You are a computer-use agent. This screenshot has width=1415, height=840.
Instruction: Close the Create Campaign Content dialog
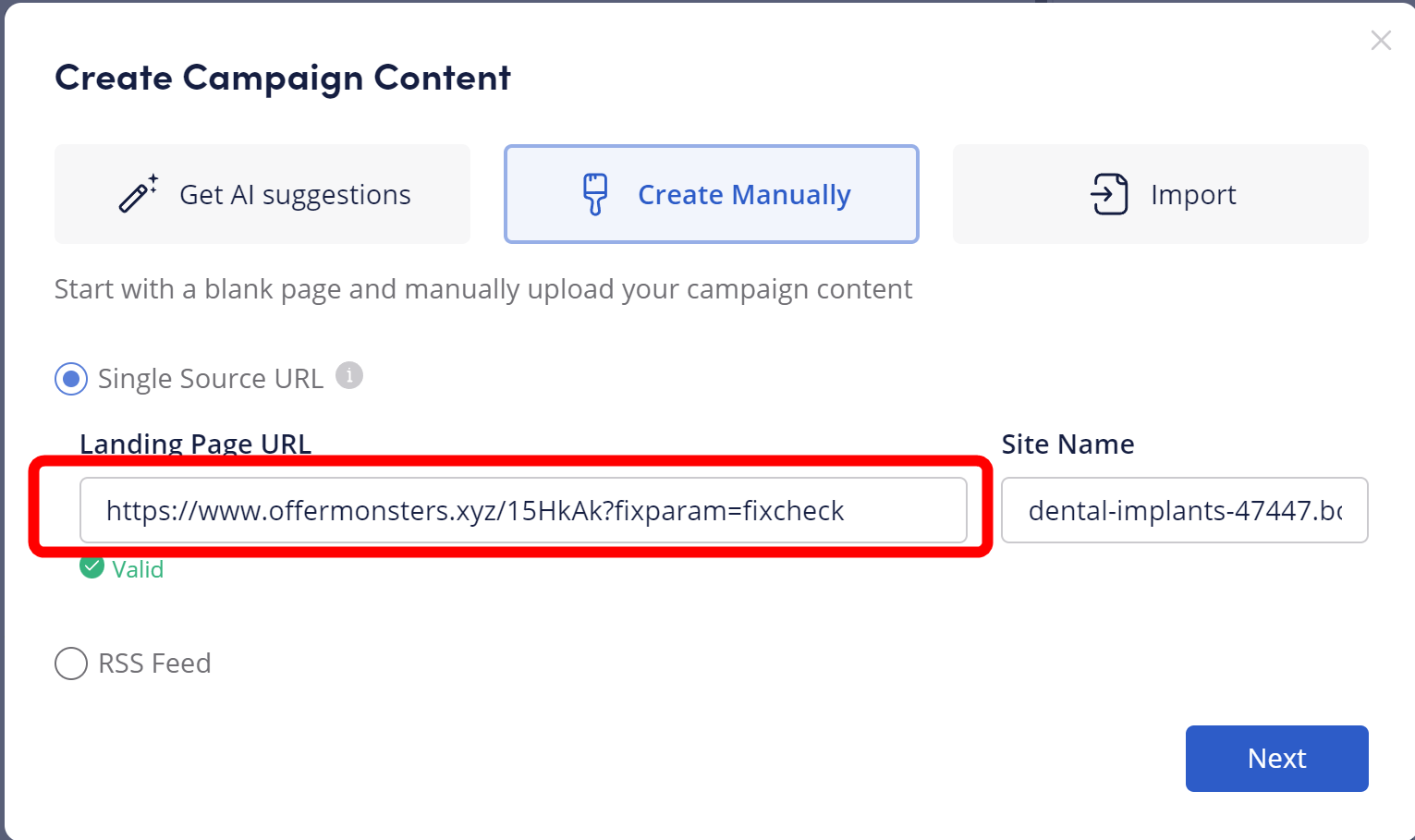click(1381, 41)
